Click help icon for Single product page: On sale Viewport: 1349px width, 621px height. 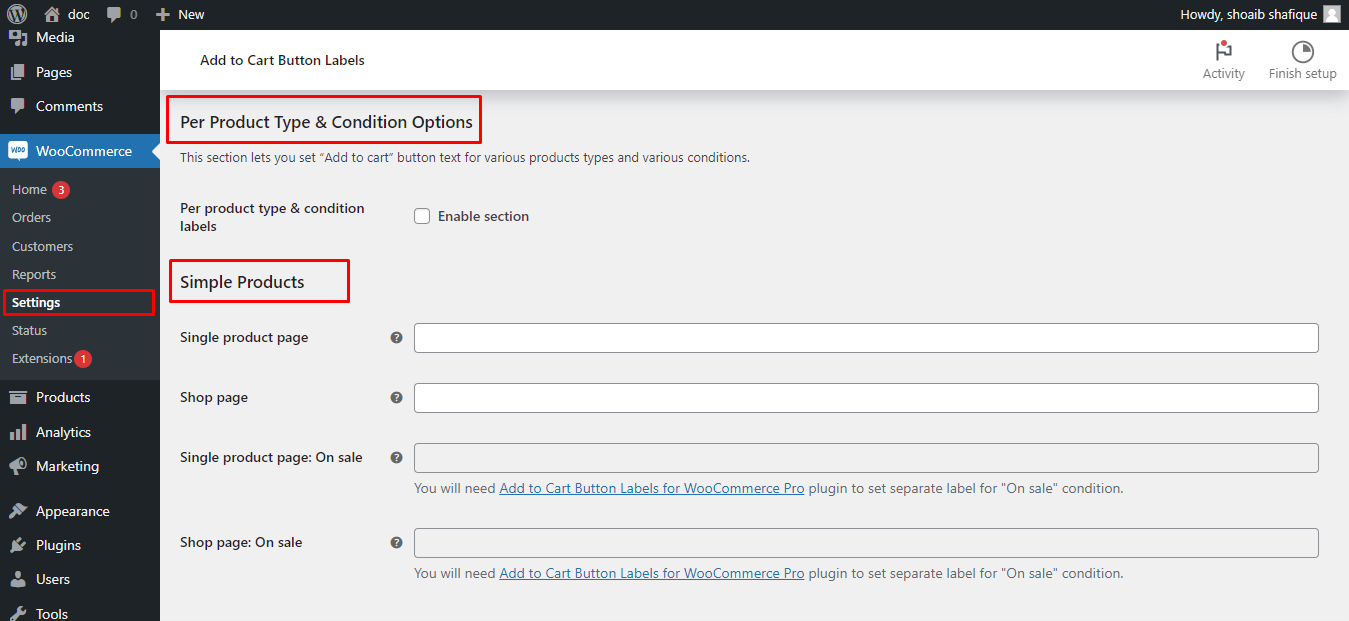pos(396,458)
